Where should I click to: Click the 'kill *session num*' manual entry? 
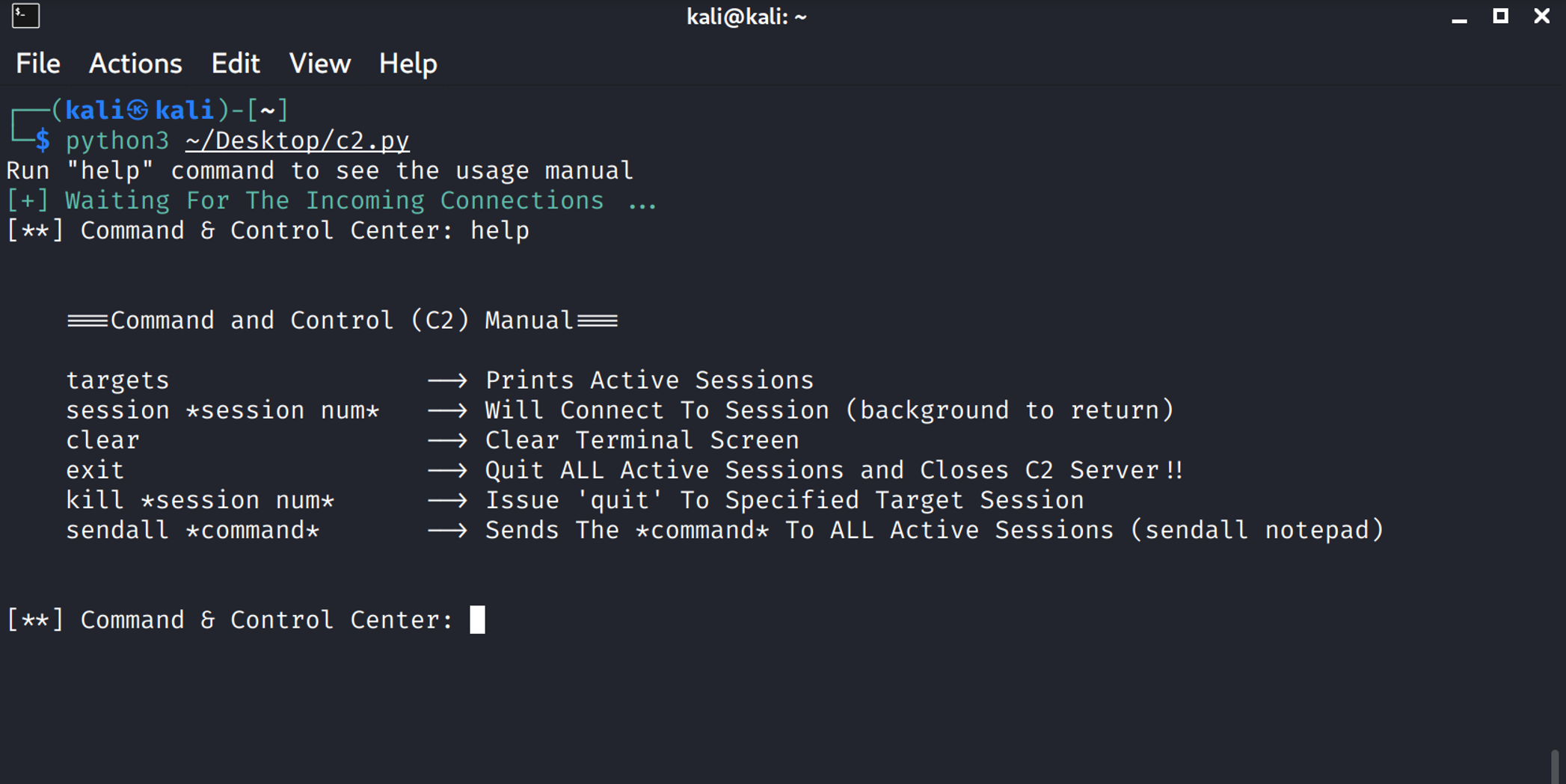[x=200, y=500]
